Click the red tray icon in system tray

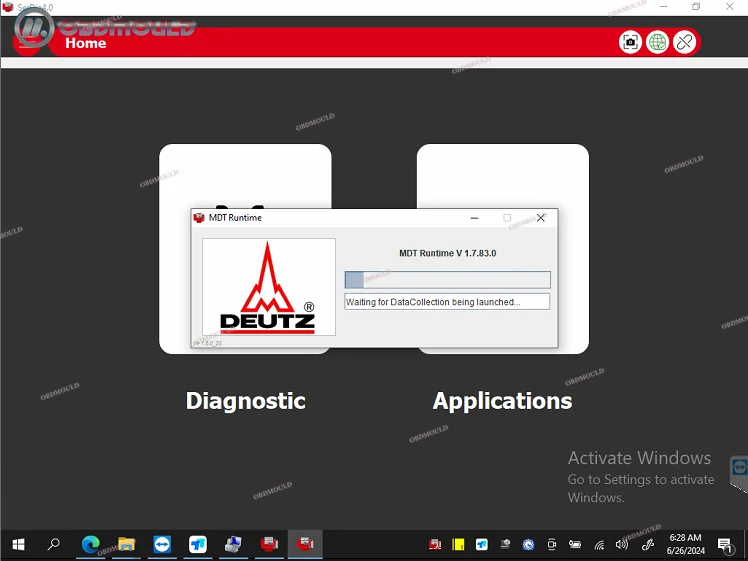point(435,544)
